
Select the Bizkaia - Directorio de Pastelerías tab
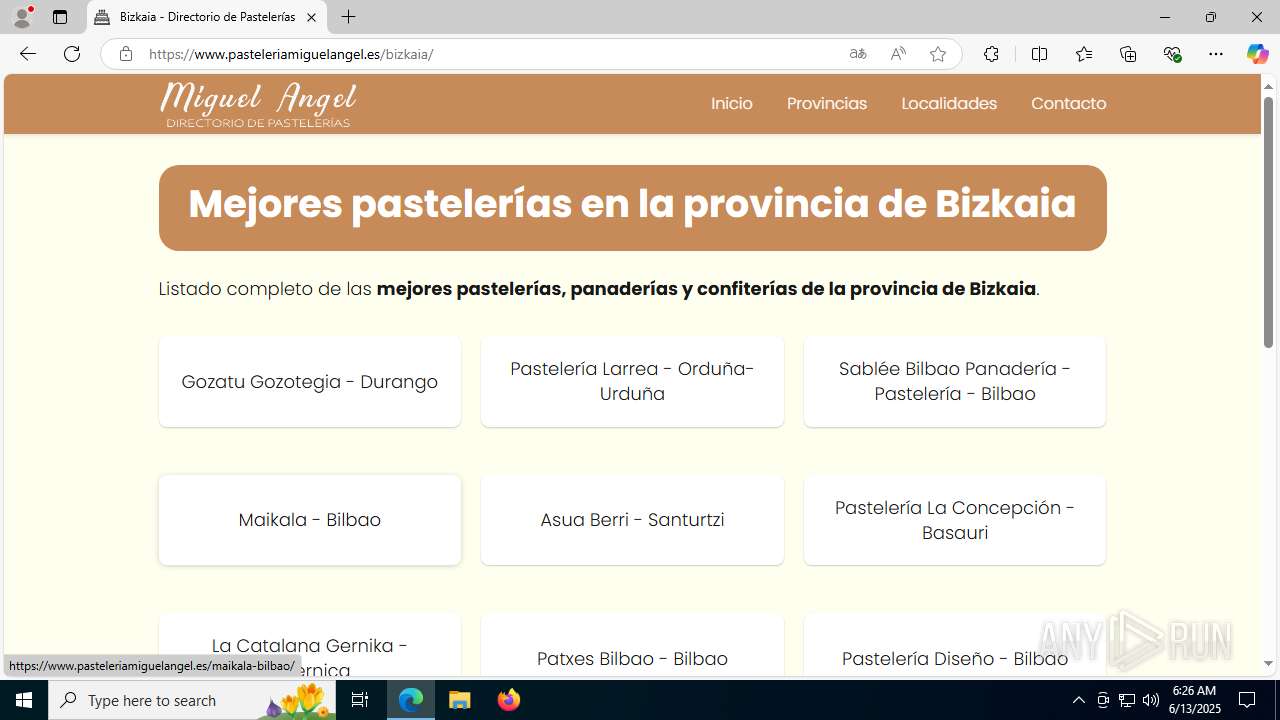pyautogui.click(x=207, y=17)
